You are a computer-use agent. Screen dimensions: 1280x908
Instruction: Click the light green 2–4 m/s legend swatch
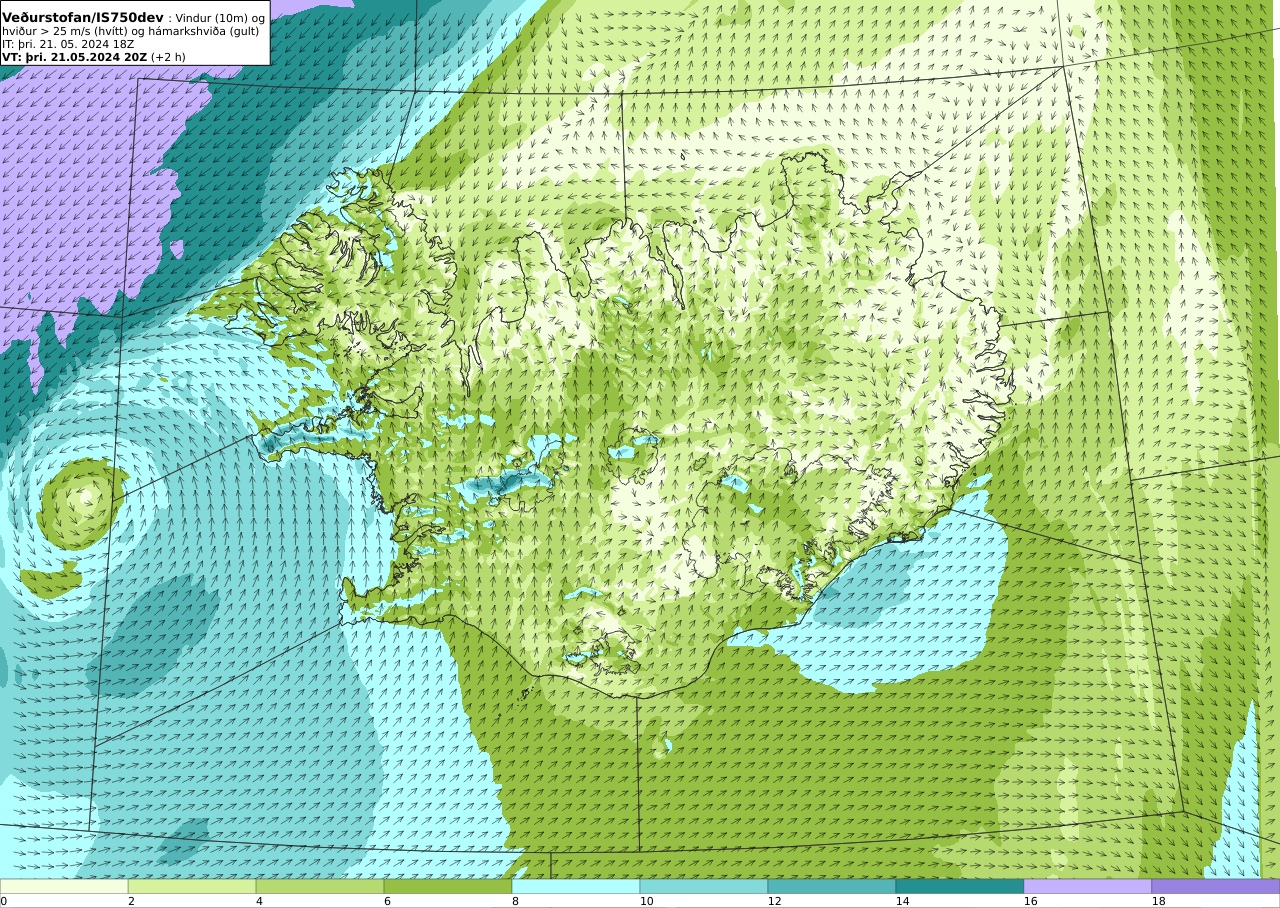click(x=192, y=886)
